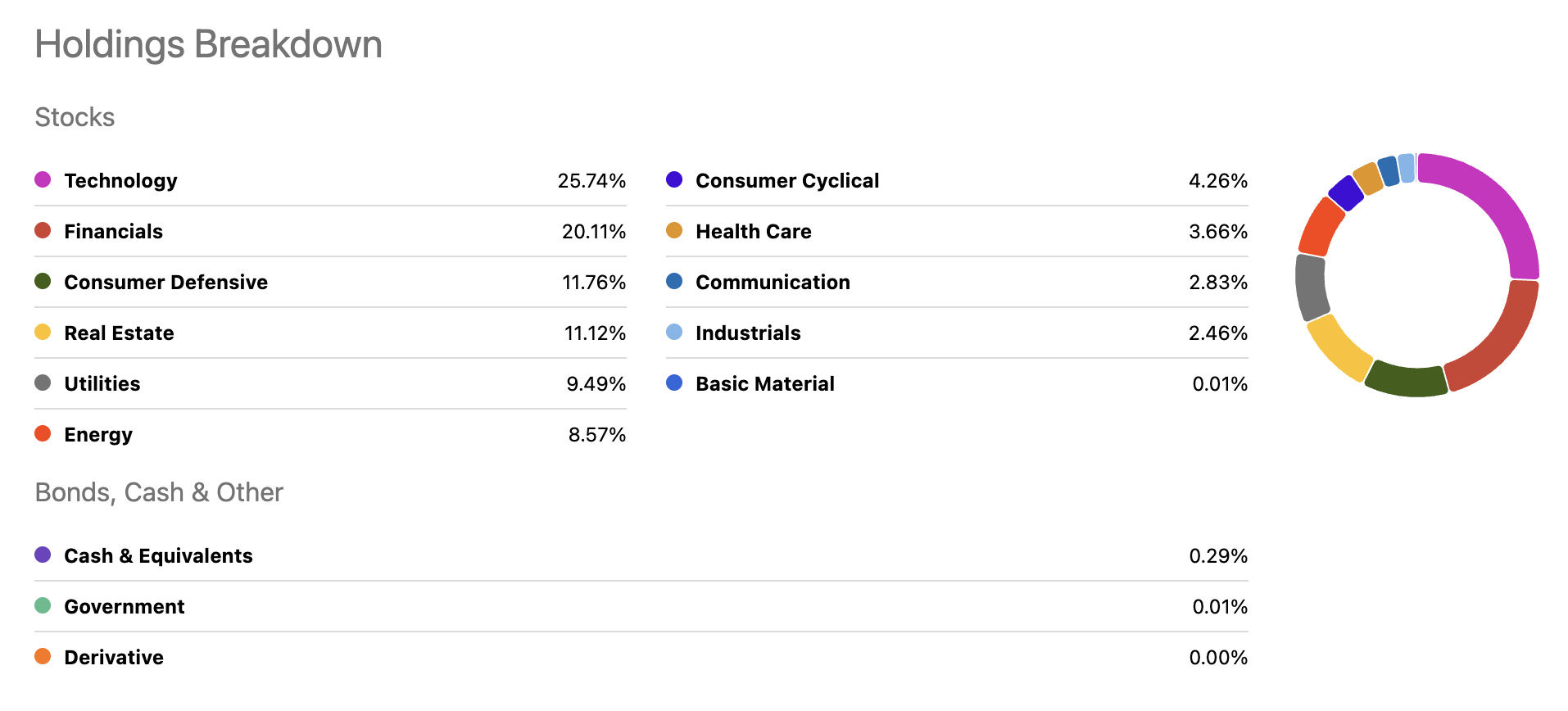Click the gray Utilities legend dot
The image size is (1568, 711).
point(43,383)
